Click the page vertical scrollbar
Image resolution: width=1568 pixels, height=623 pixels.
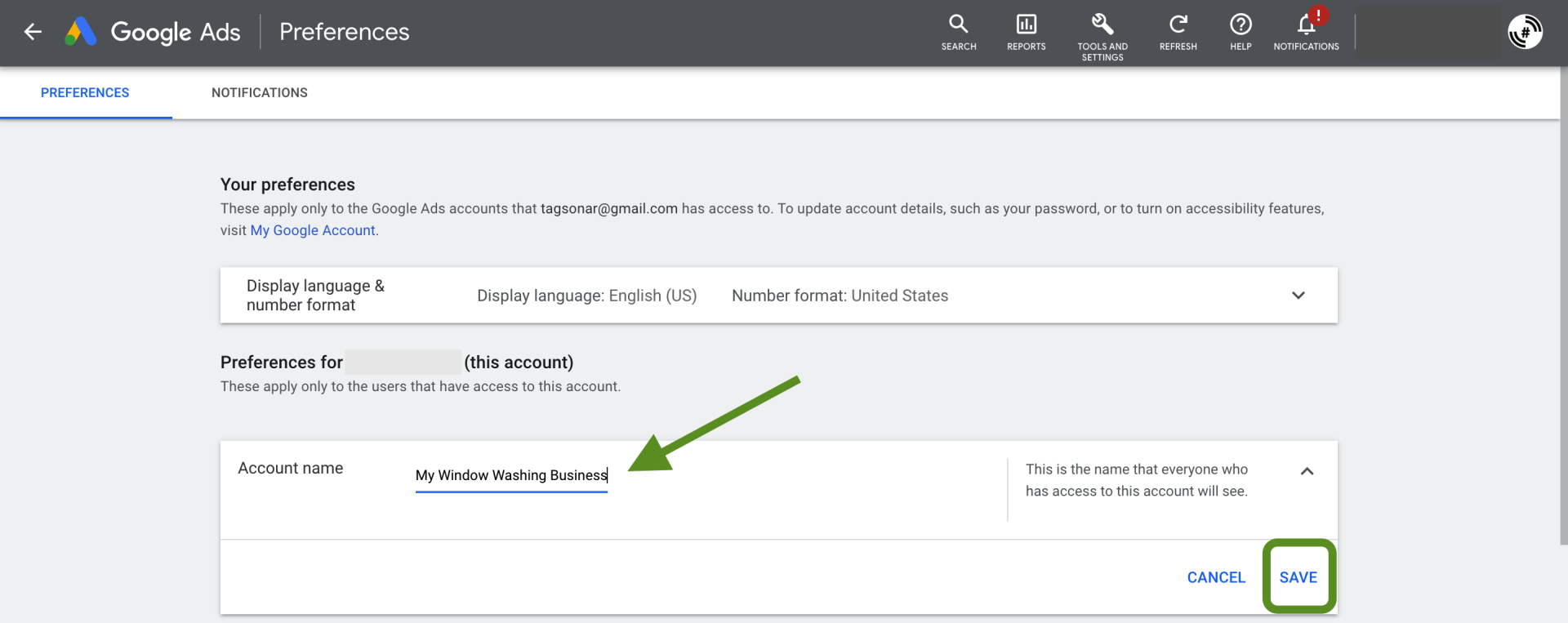click(x=1563, y=306)
